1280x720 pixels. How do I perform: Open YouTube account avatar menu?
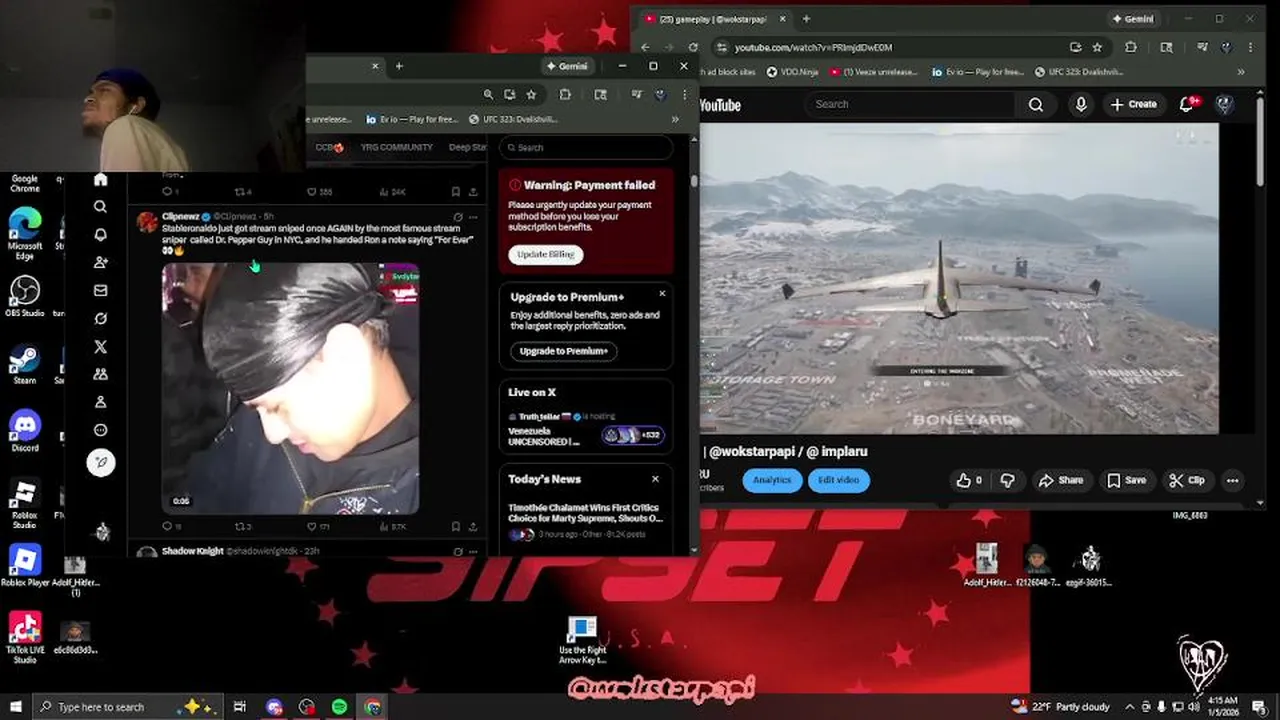(1224, 104)
